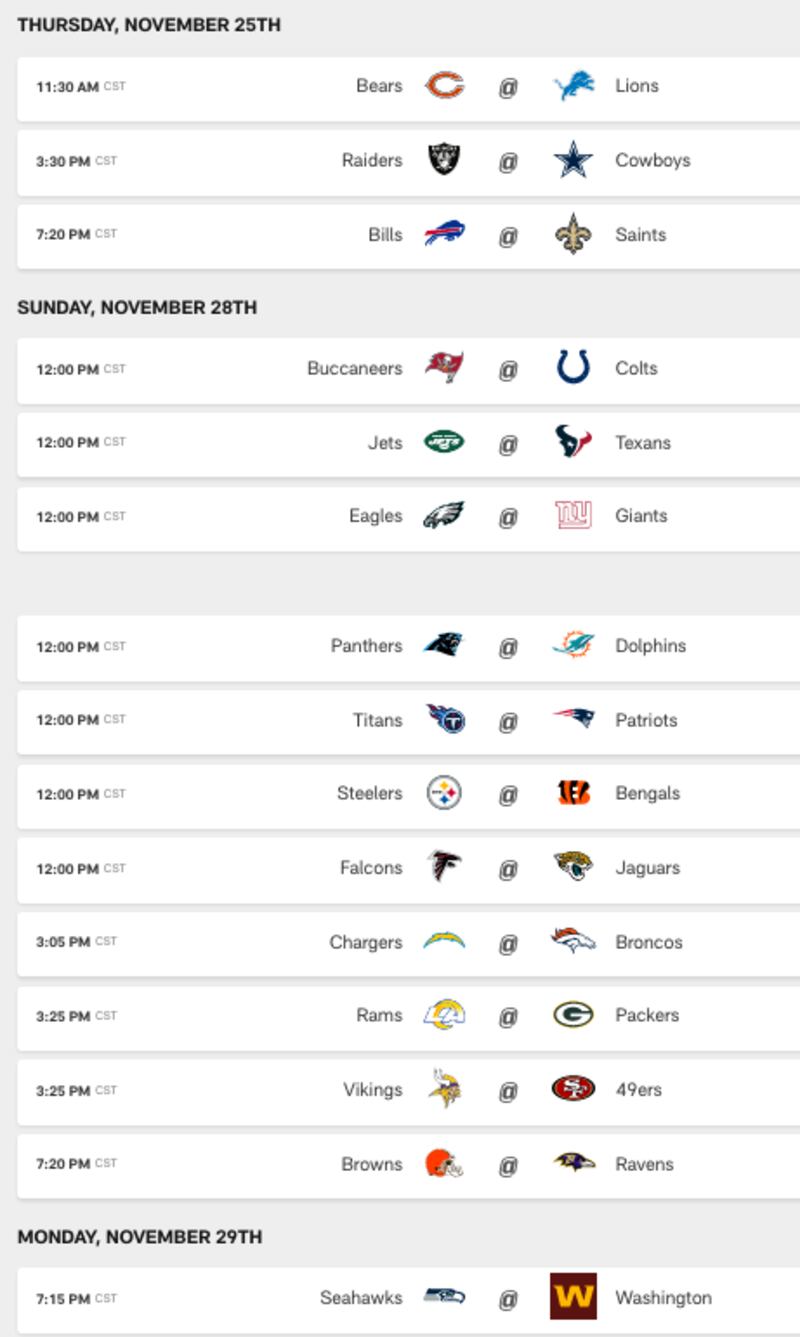Click the Giants ny logo
The width and height of the screenshot is (800, 1337).
point(573,516)
